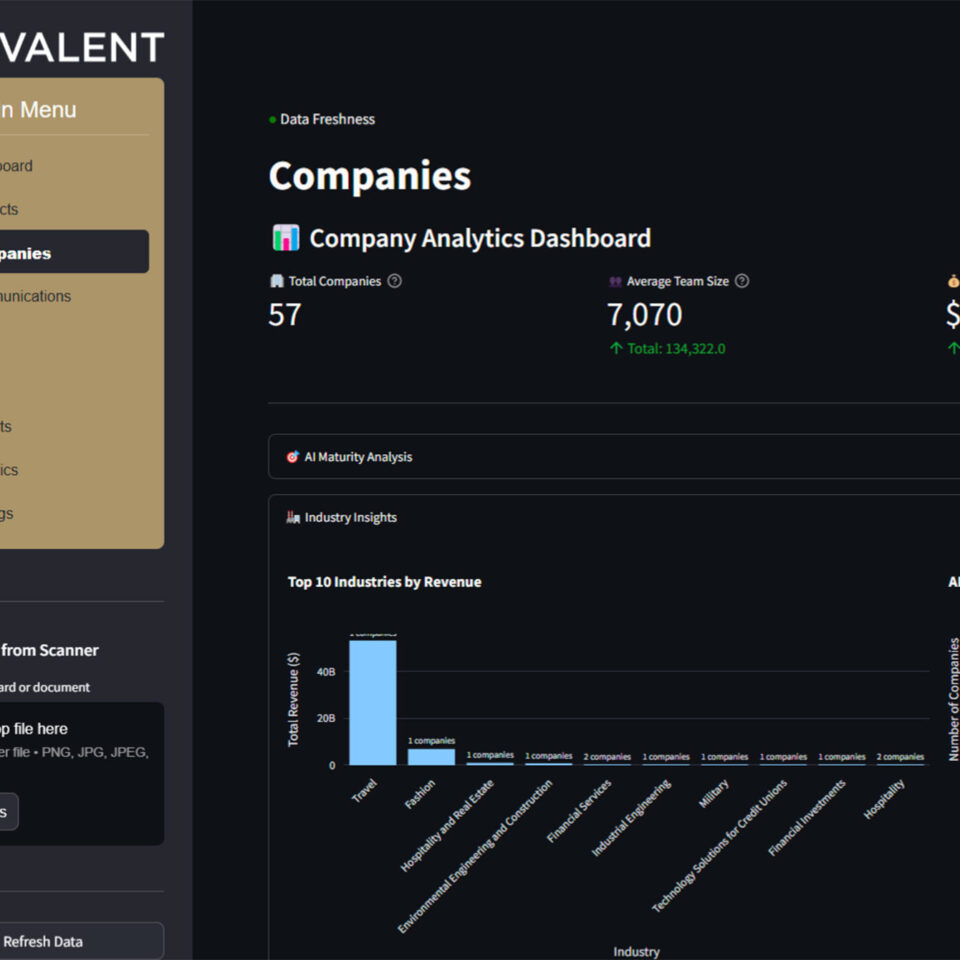
Task: Click the VALENT logo
Action: pos(82,47)
